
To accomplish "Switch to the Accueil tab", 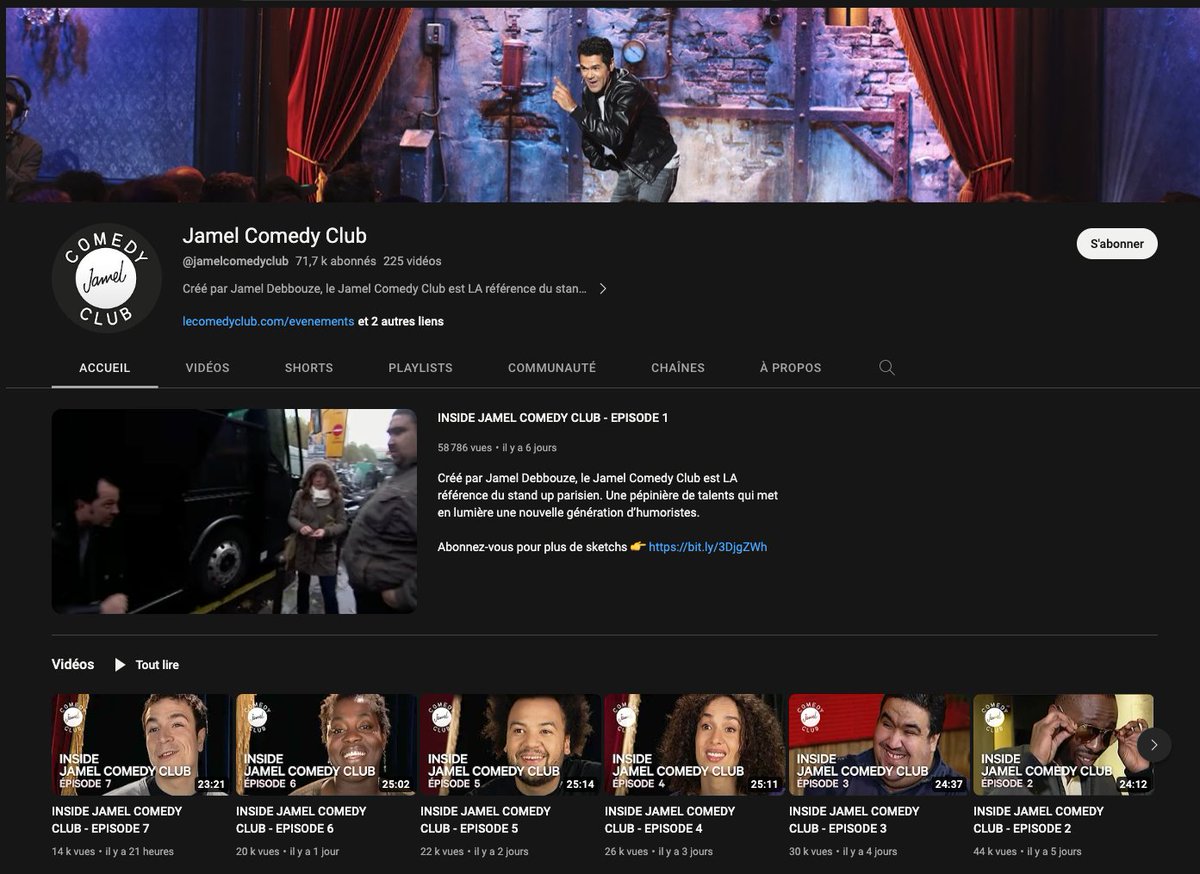I will click(105, 368).
